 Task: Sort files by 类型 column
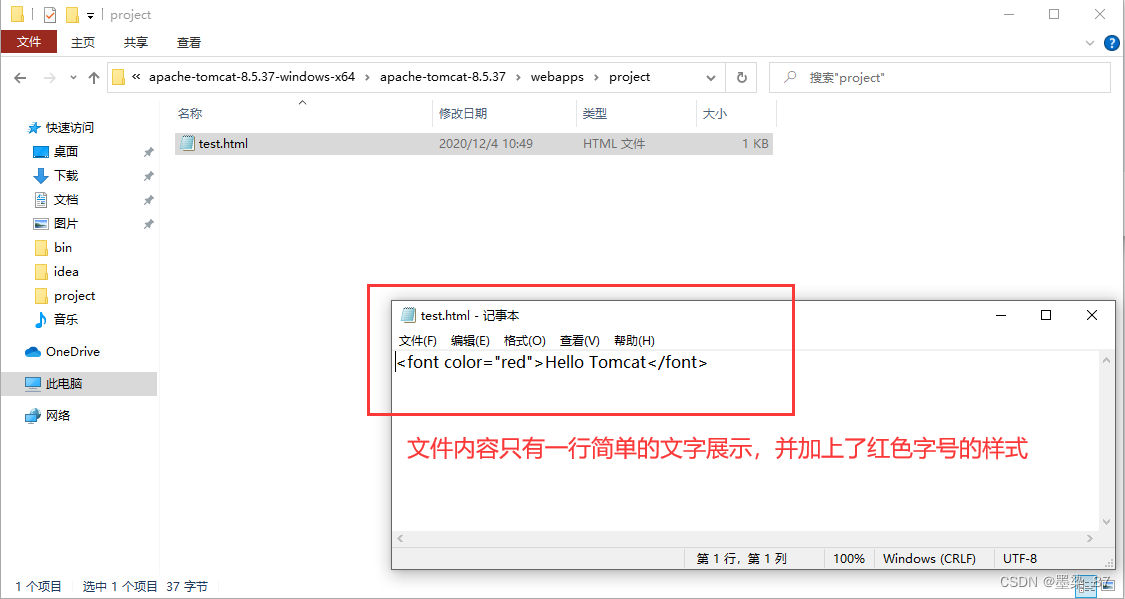pos(594,113)
